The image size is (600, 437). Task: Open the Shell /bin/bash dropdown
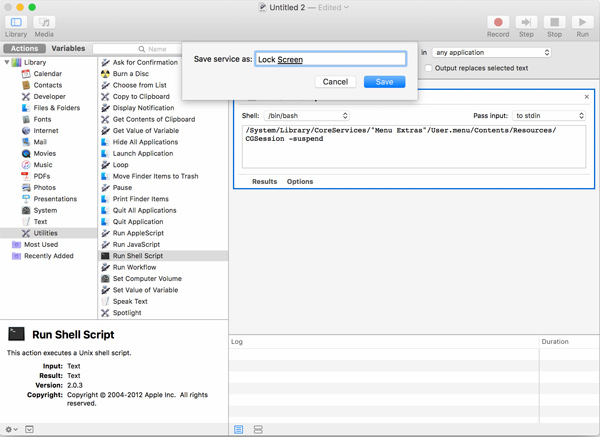click(x=307, y=116)
